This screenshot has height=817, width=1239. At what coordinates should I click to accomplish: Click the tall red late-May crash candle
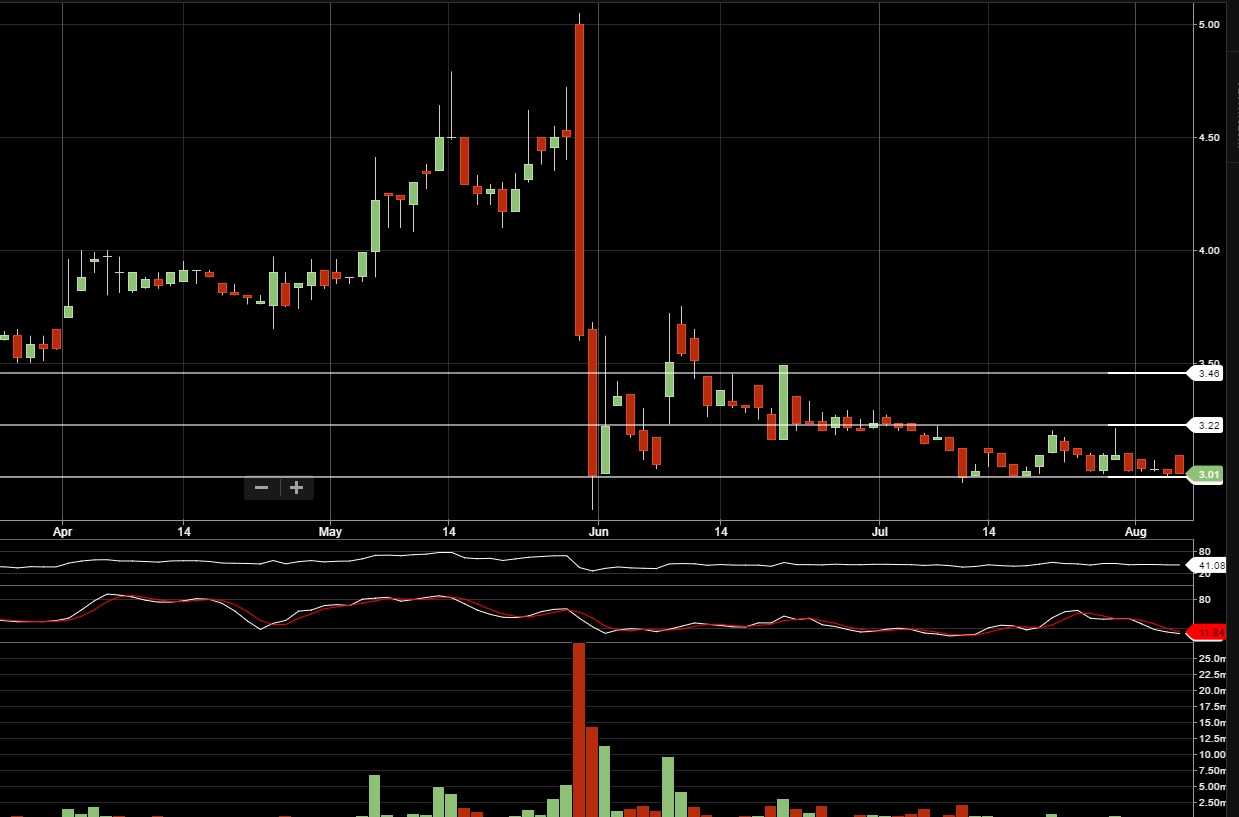578,180
